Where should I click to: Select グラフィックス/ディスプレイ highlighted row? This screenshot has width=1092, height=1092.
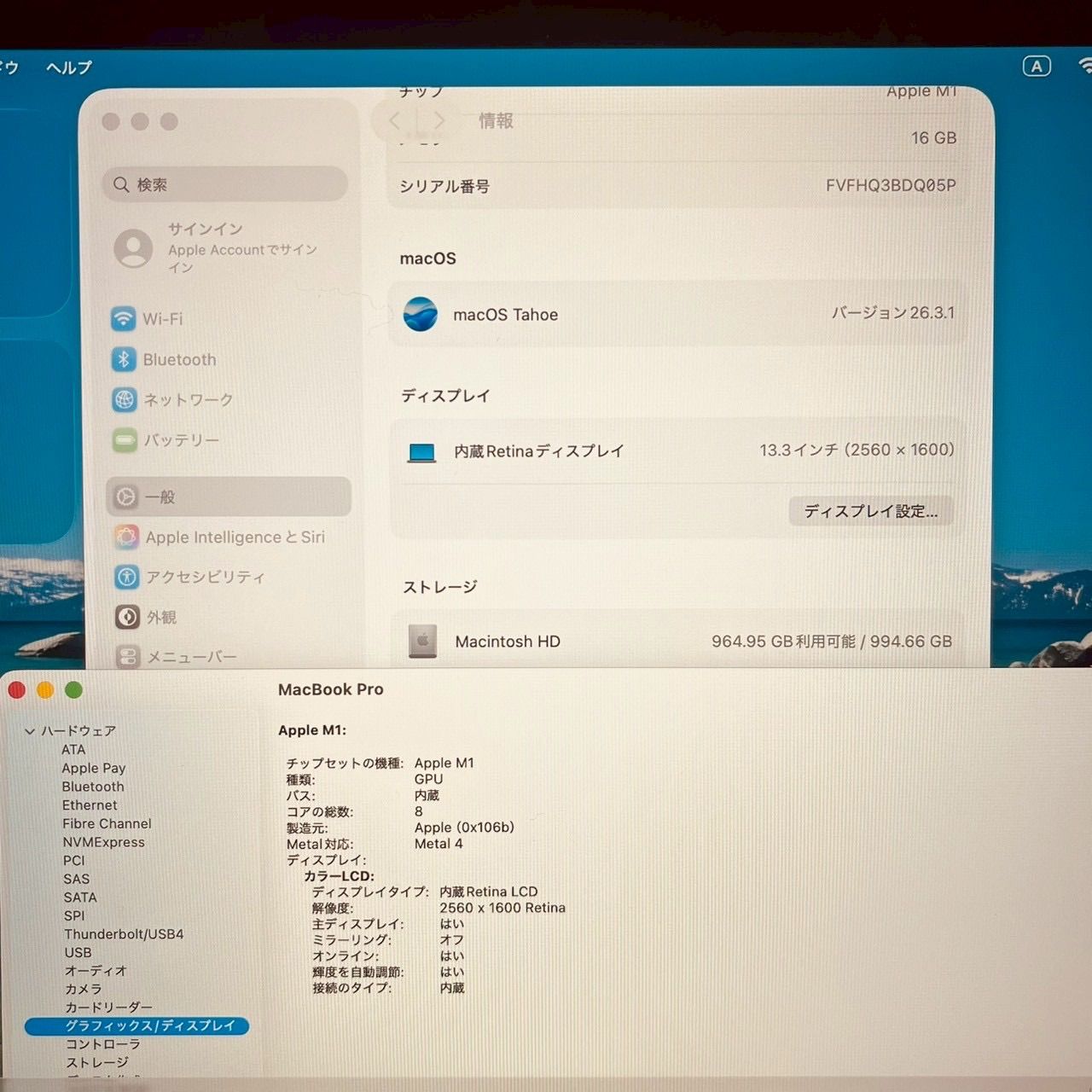136,1025
